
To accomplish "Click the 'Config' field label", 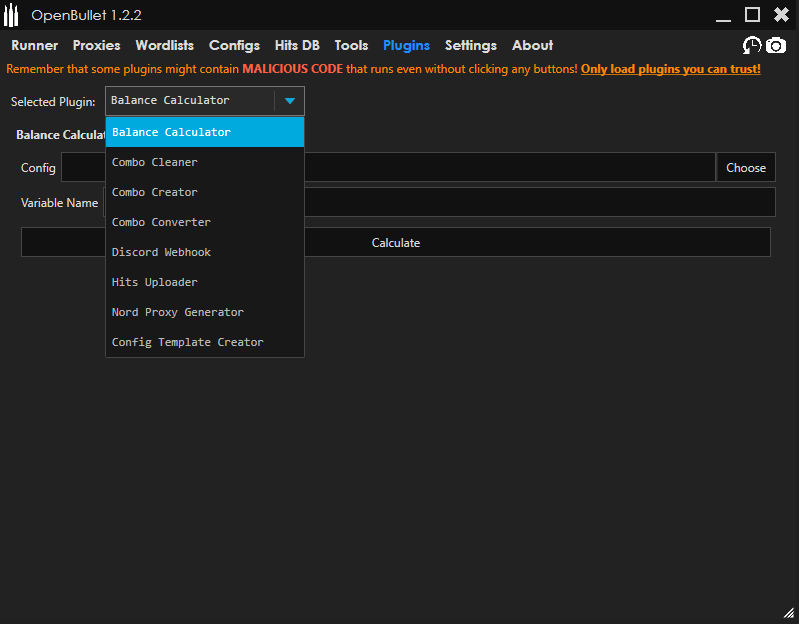I will pyautogui.click(x=38, y=168).
